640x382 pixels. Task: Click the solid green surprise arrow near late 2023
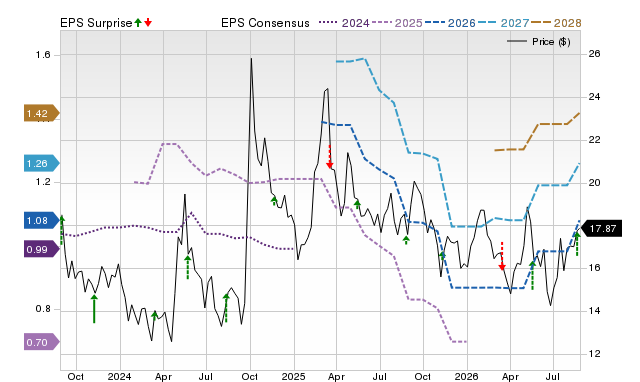[94, 309]
